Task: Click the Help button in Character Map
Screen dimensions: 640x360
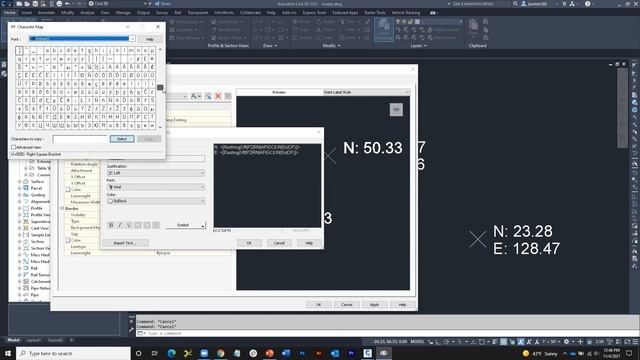Action: [x=149, y=39]
